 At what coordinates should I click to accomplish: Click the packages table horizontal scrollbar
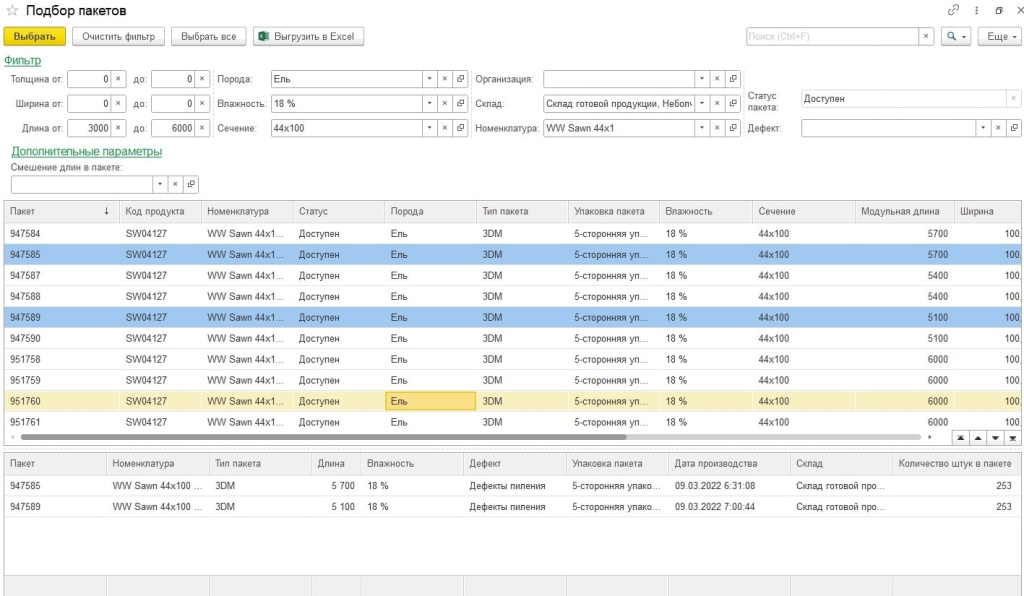tap(323, 437)
